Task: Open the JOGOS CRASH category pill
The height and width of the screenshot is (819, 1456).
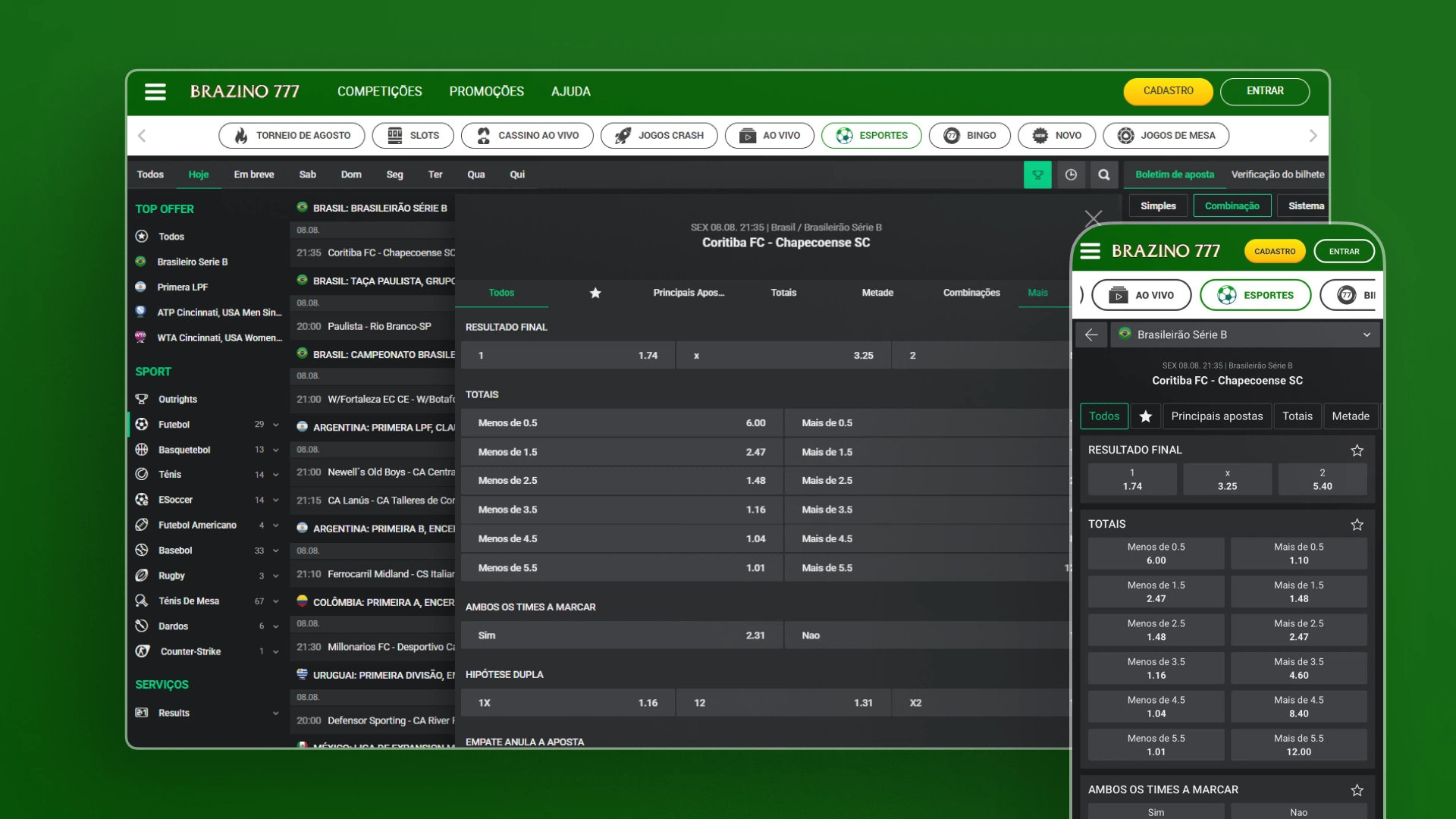Action: (x=659, y=136)
